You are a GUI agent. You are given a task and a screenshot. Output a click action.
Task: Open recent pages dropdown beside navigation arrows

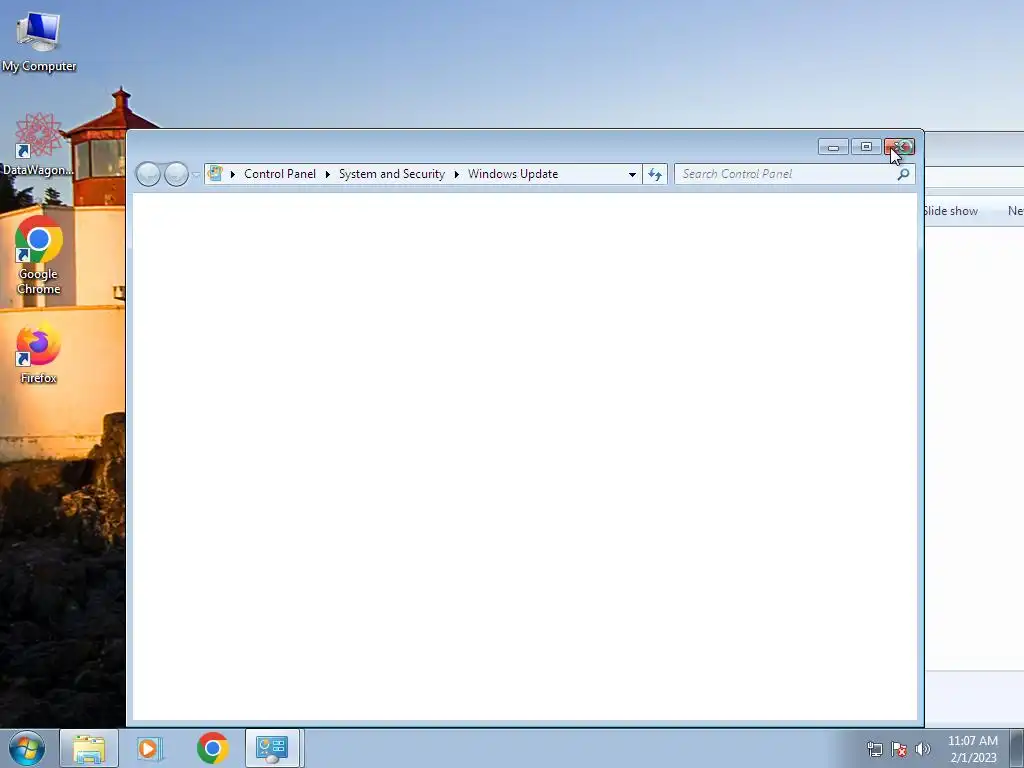(x=196, y=174)
